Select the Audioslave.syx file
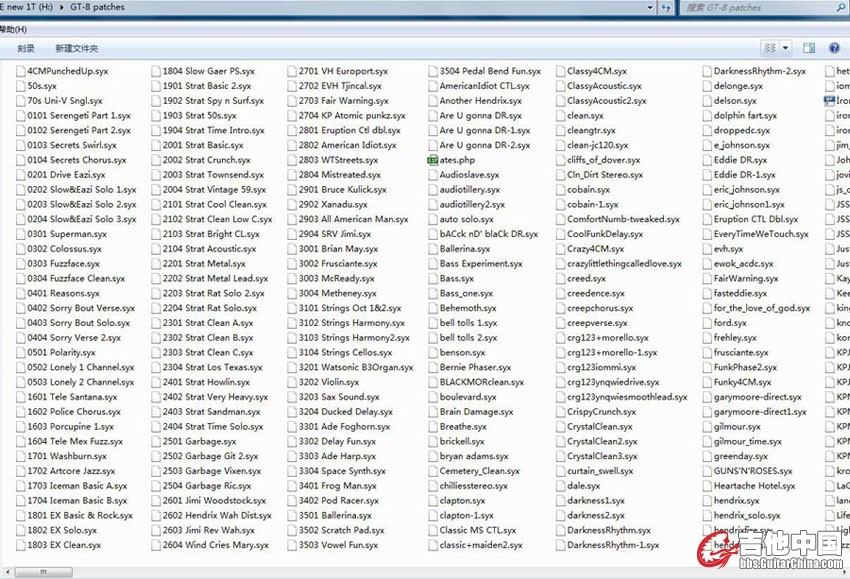The height and width of the screenshot is (579, 850). (x=469, y=175)
